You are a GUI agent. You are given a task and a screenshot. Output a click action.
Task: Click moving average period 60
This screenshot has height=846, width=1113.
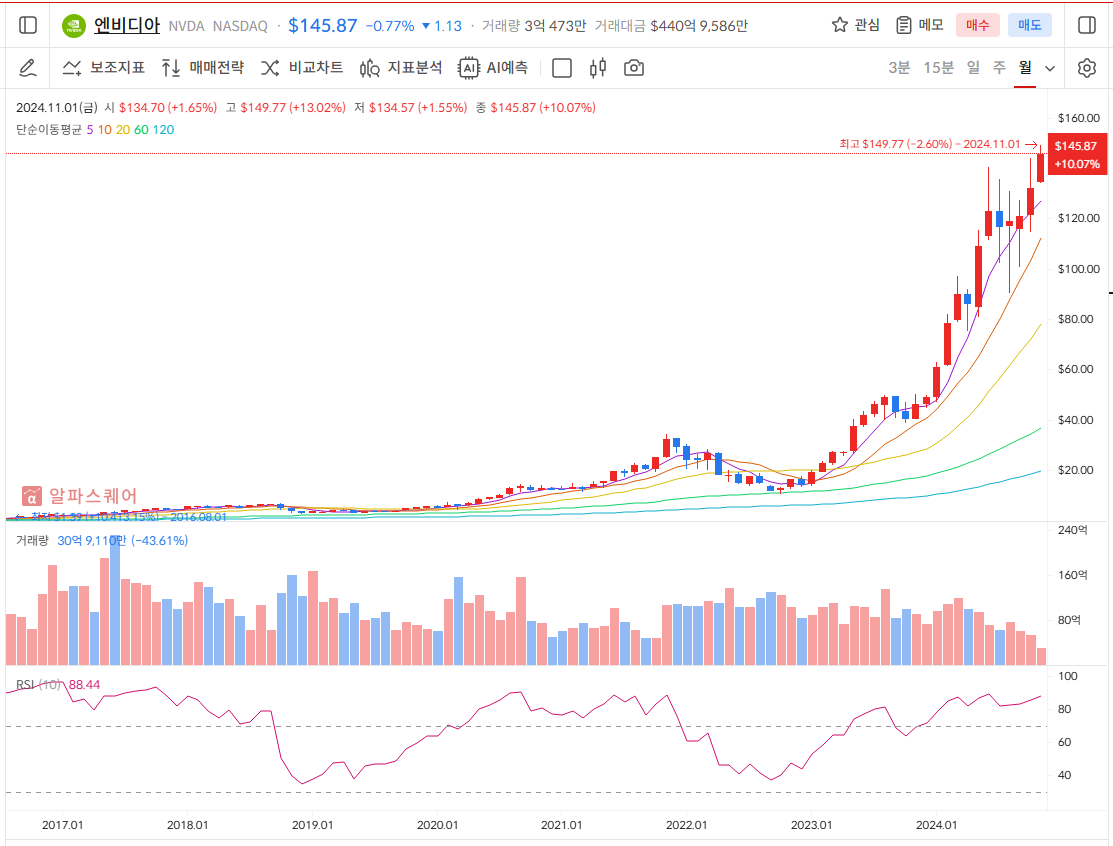click(x=141, y=130)
